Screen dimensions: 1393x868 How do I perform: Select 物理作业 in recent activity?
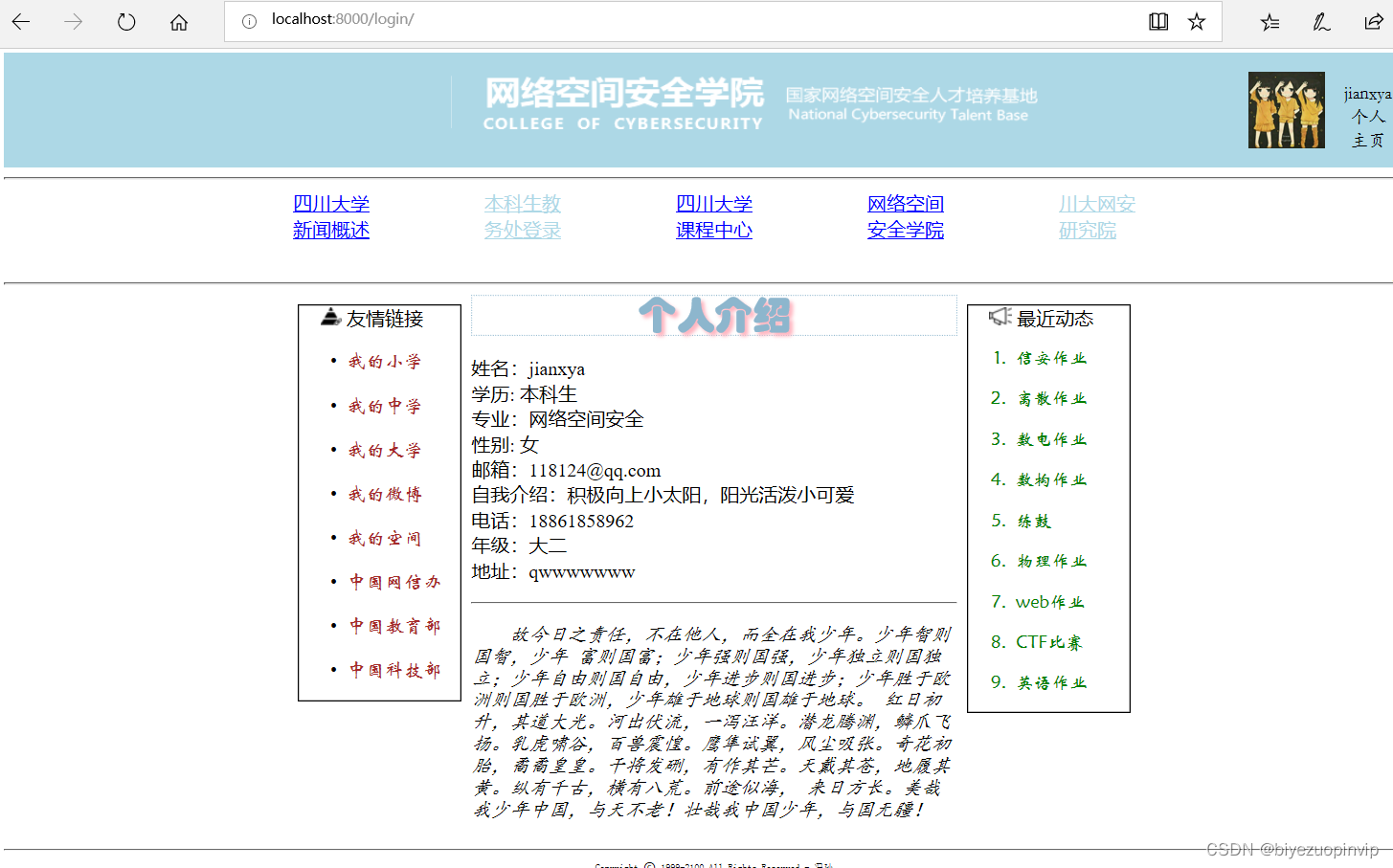coord(1052,561)
